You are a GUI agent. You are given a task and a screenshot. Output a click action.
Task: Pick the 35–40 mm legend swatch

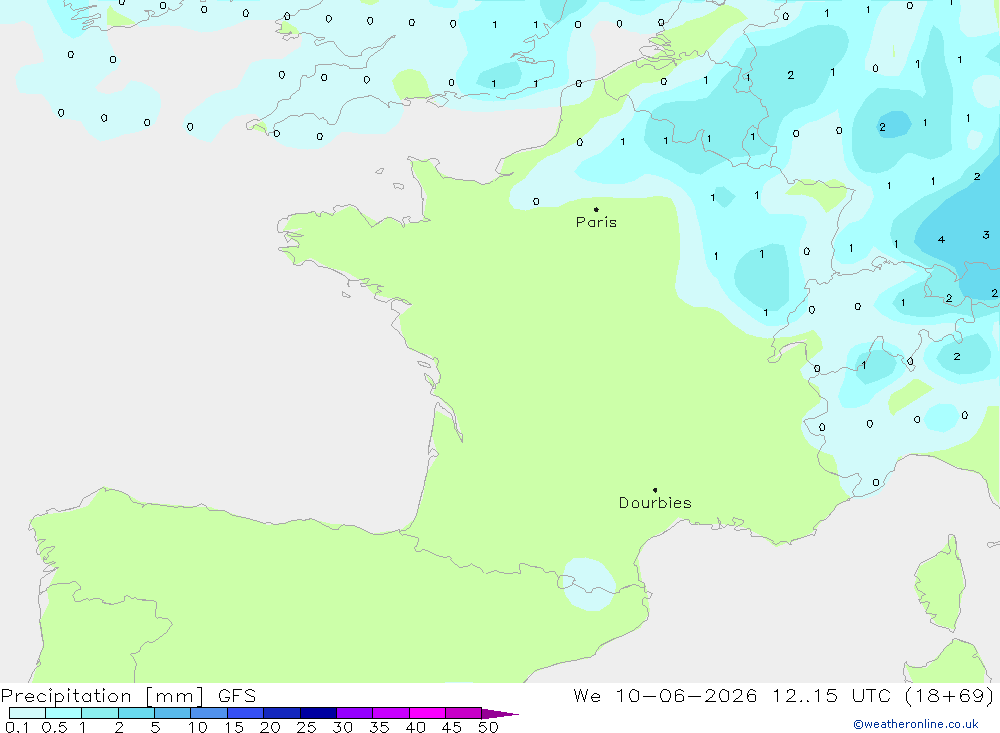391,713
